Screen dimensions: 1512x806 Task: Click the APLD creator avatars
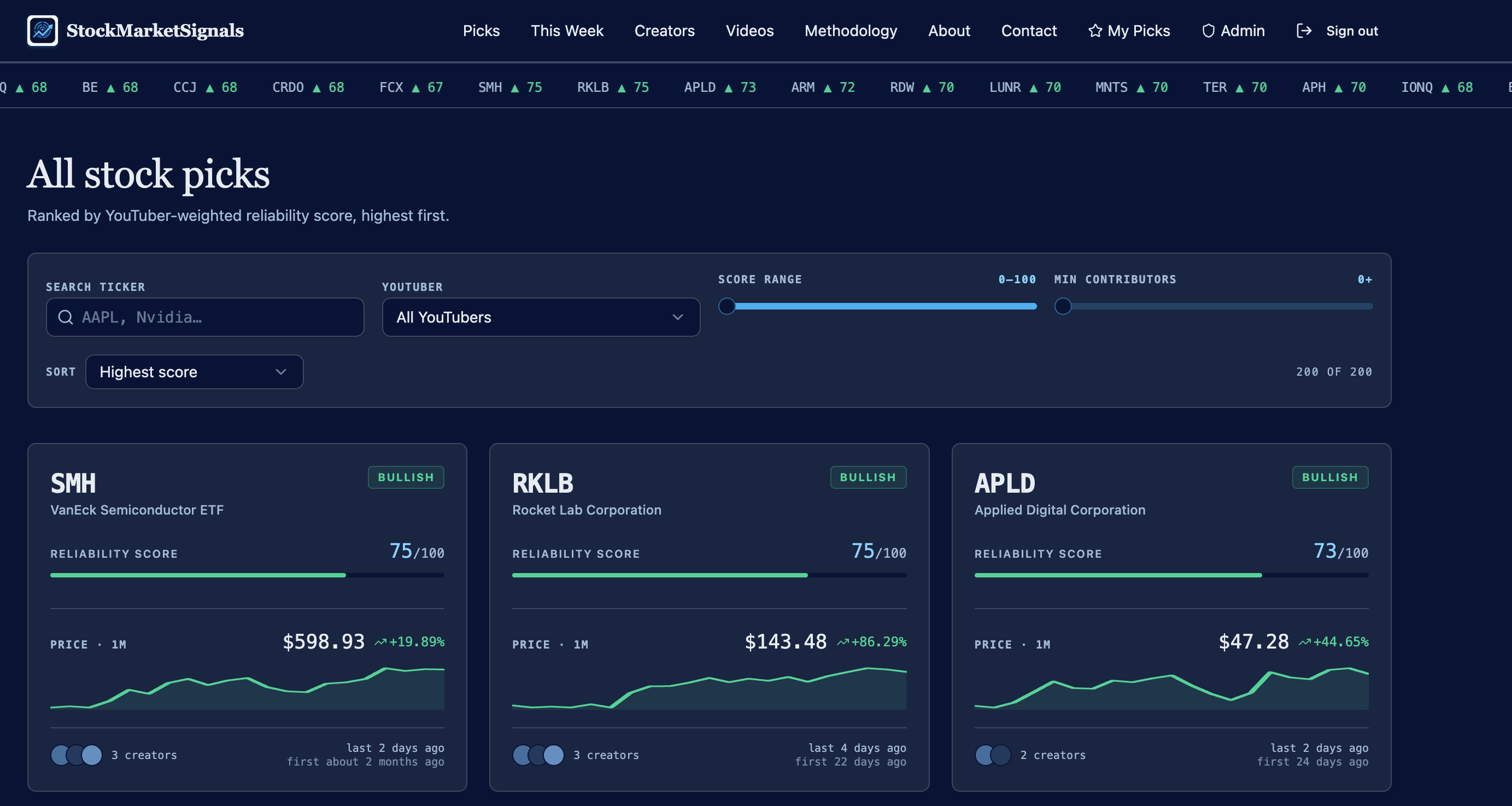(993, 755)
